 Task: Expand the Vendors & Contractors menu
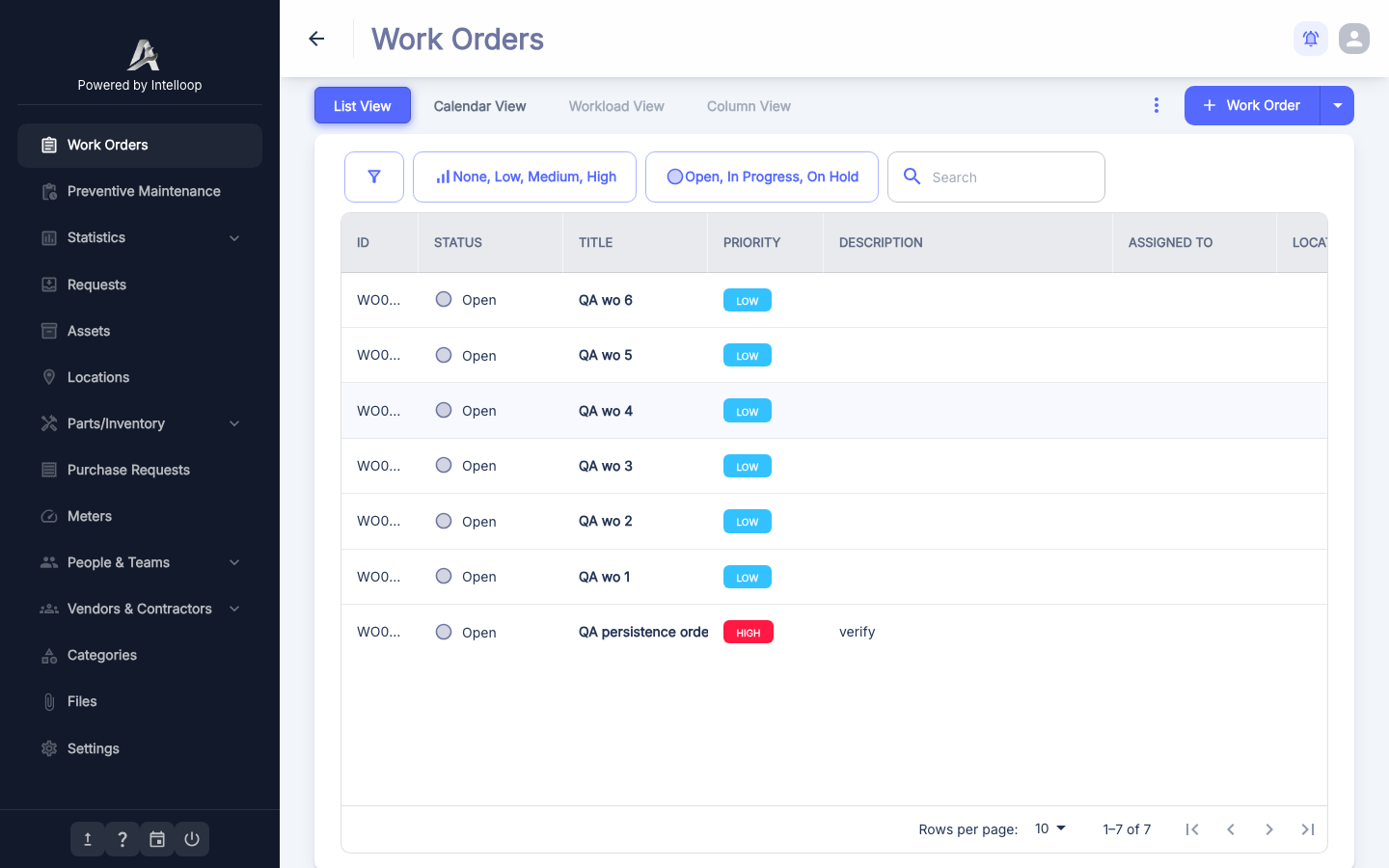[234, 609]
